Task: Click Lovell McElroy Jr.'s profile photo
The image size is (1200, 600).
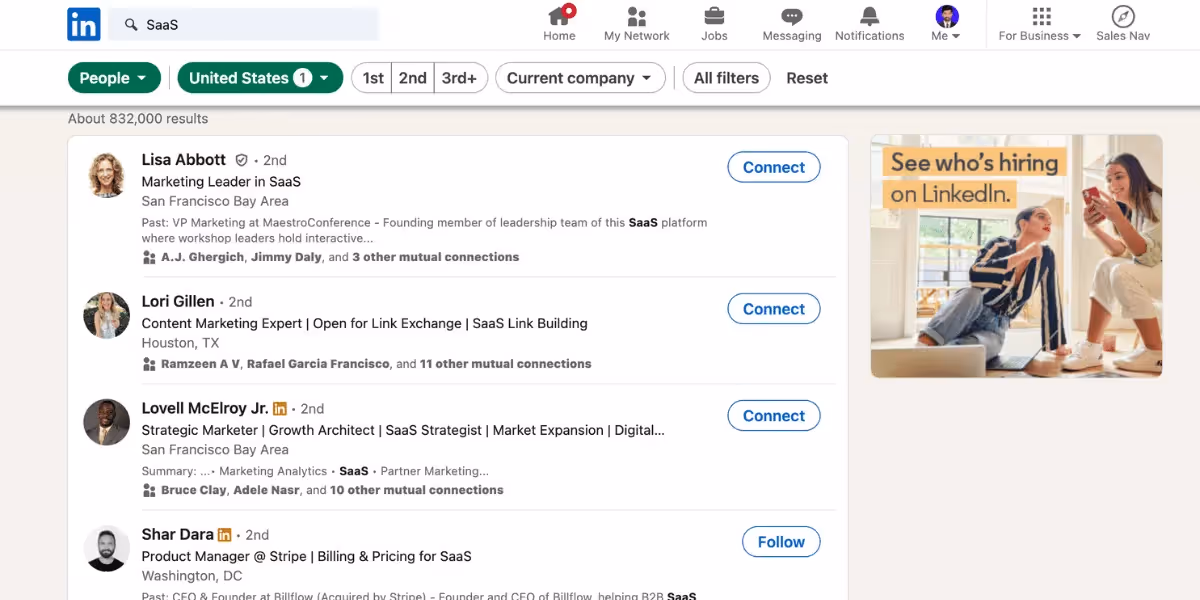Action: (x=106, y=422)
